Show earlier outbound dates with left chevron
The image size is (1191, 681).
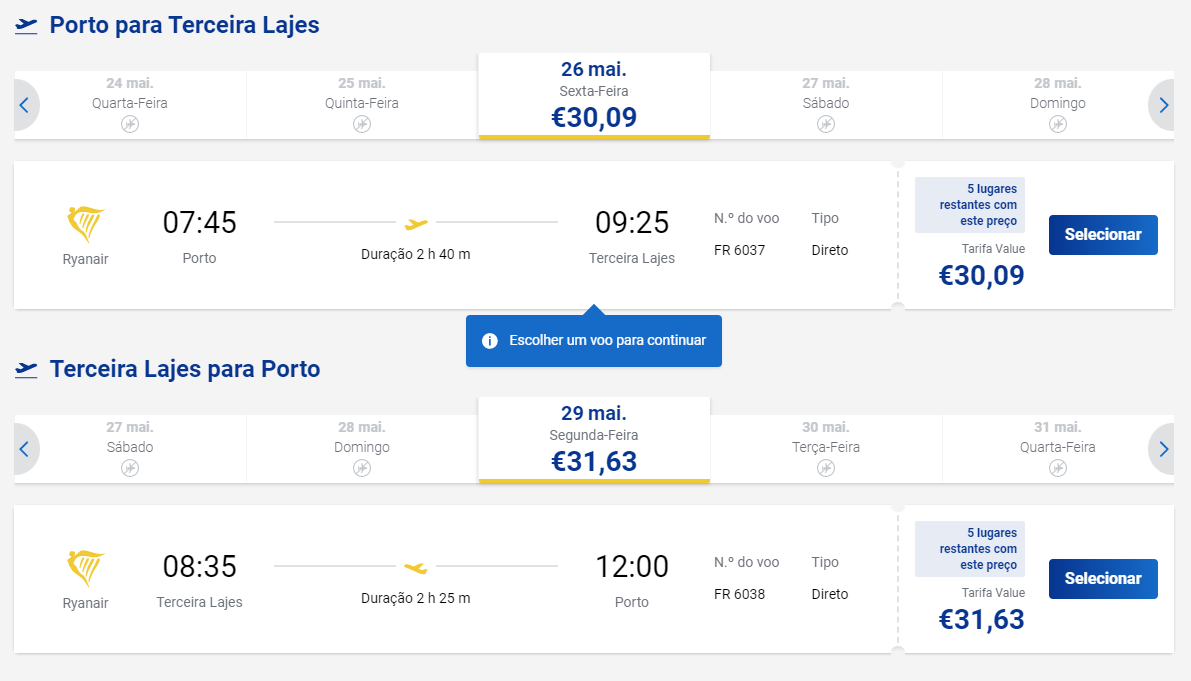(25, 105)
